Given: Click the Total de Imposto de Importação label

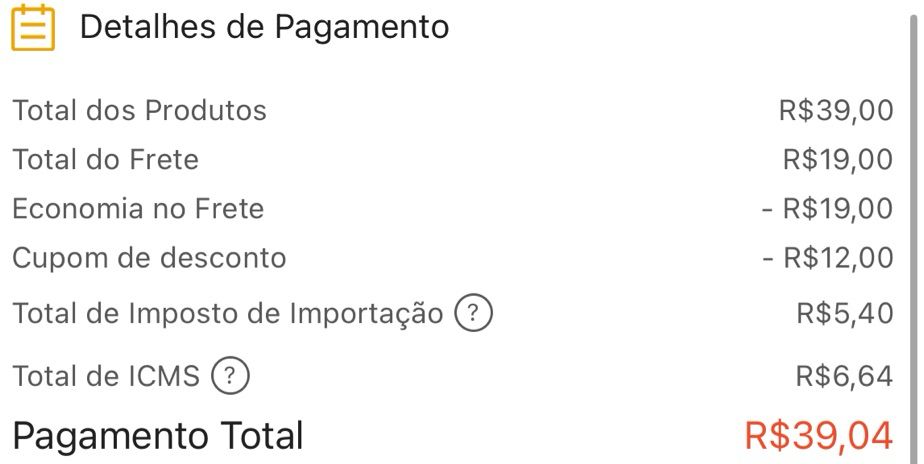Looking at the screenshot, I should click(x=227, y=314).
